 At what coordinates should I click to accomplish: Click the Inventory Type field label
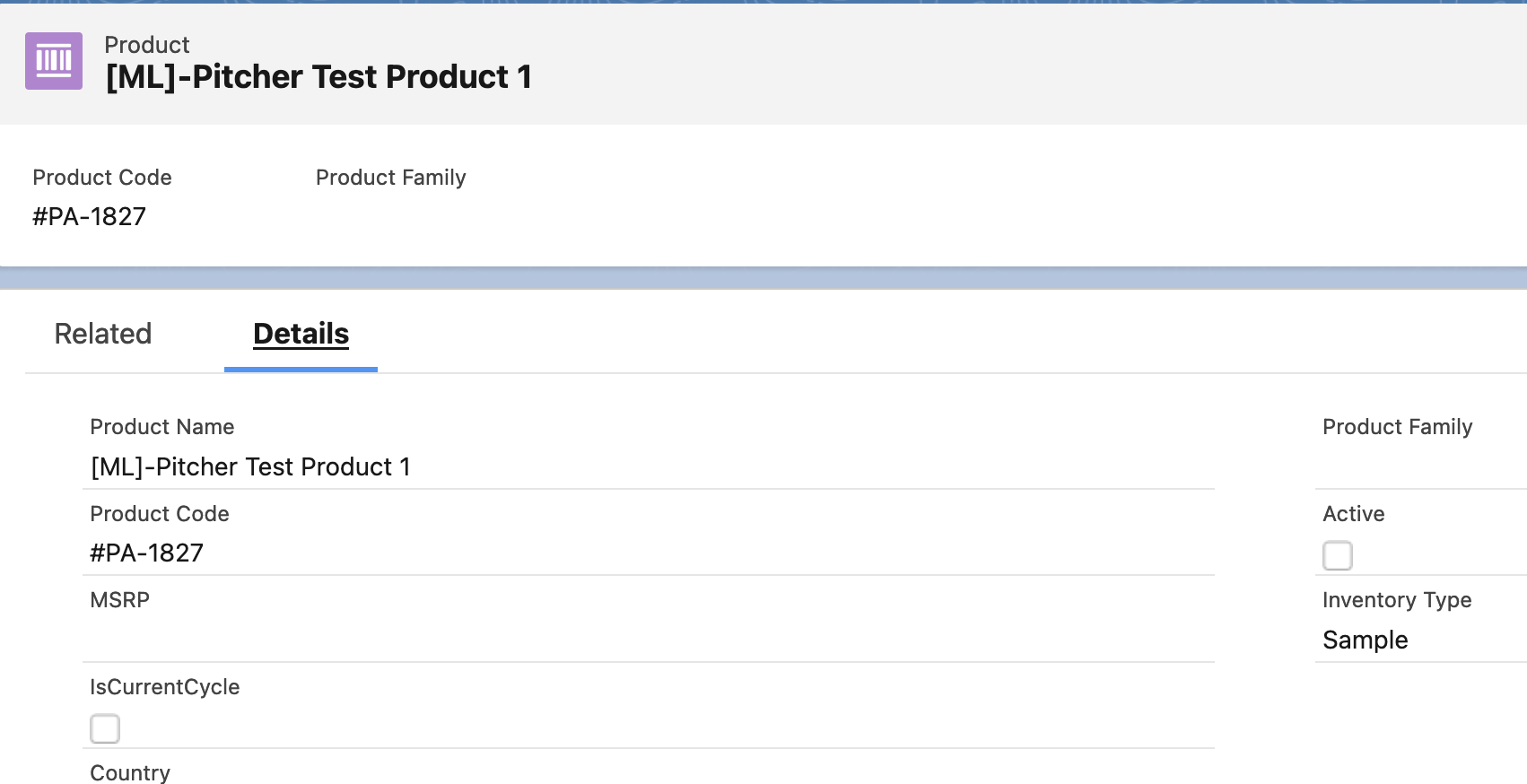(1396, 600)
